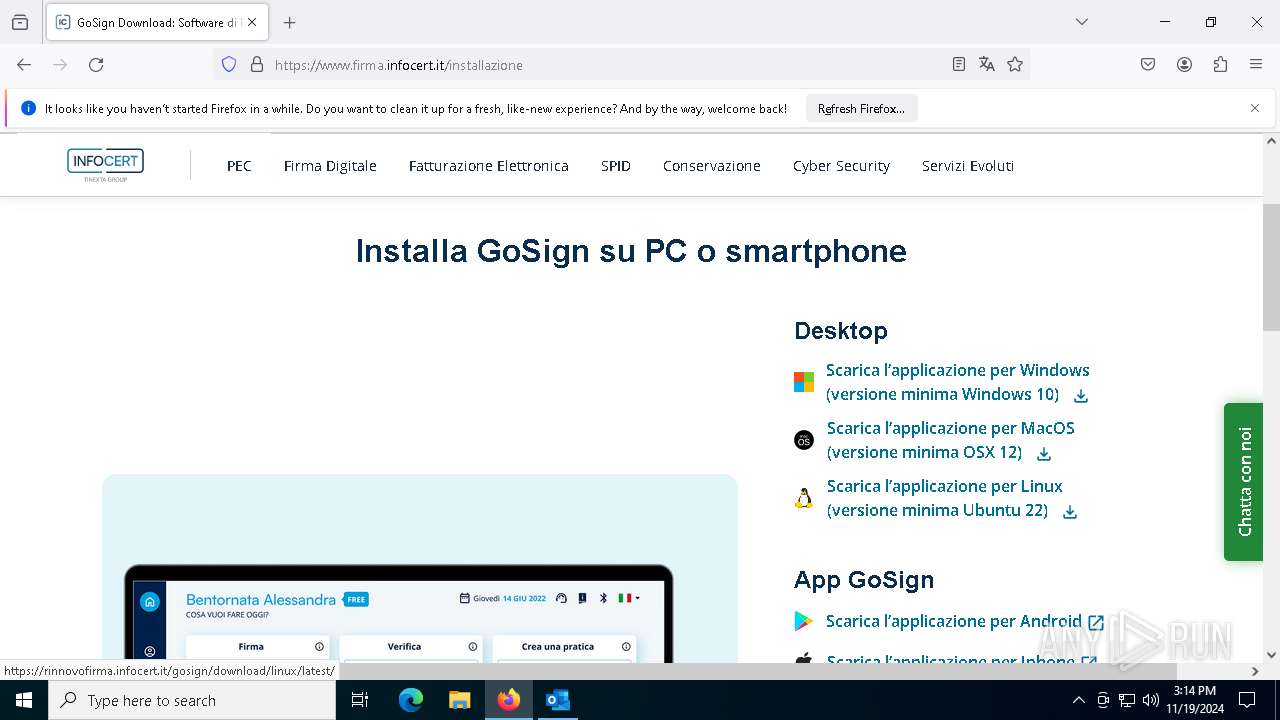Screen dimensions: 1280x720
Task: Close the GoSign Download tab
Action: (252, 22)
